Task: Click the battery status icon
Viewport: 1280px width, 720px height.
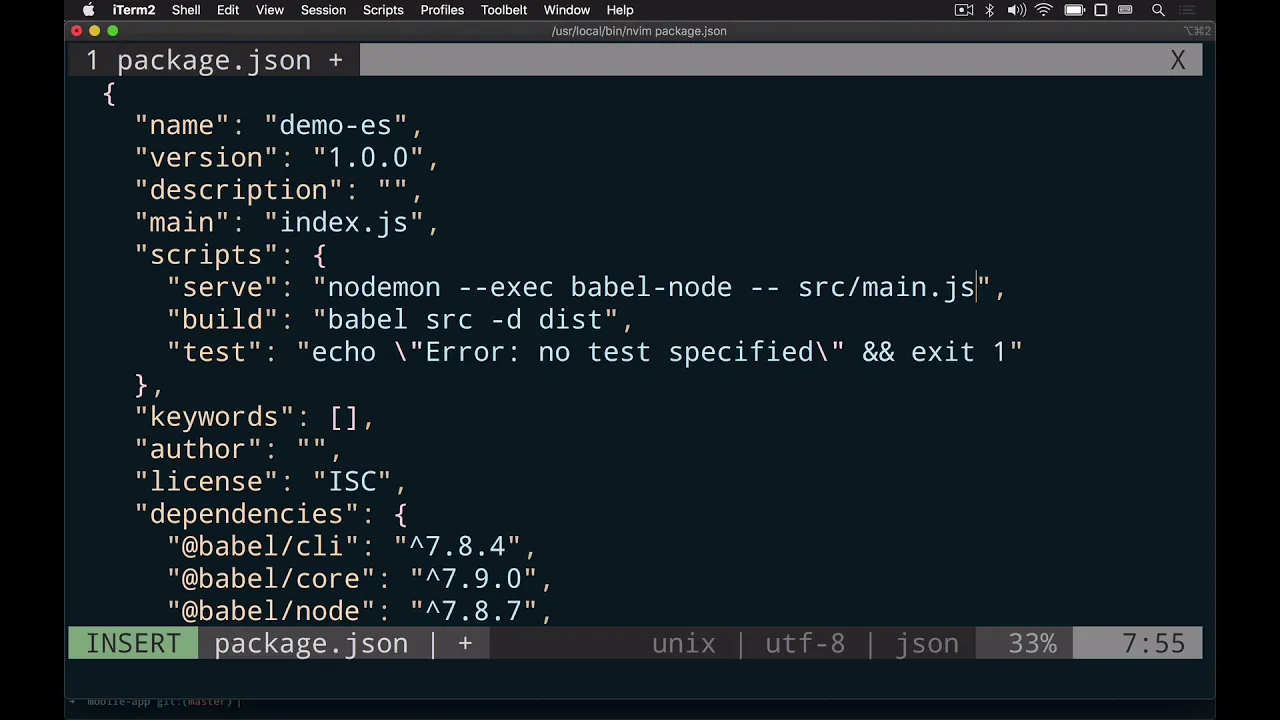Action: pyautogui.click(x=1074, y=10)
